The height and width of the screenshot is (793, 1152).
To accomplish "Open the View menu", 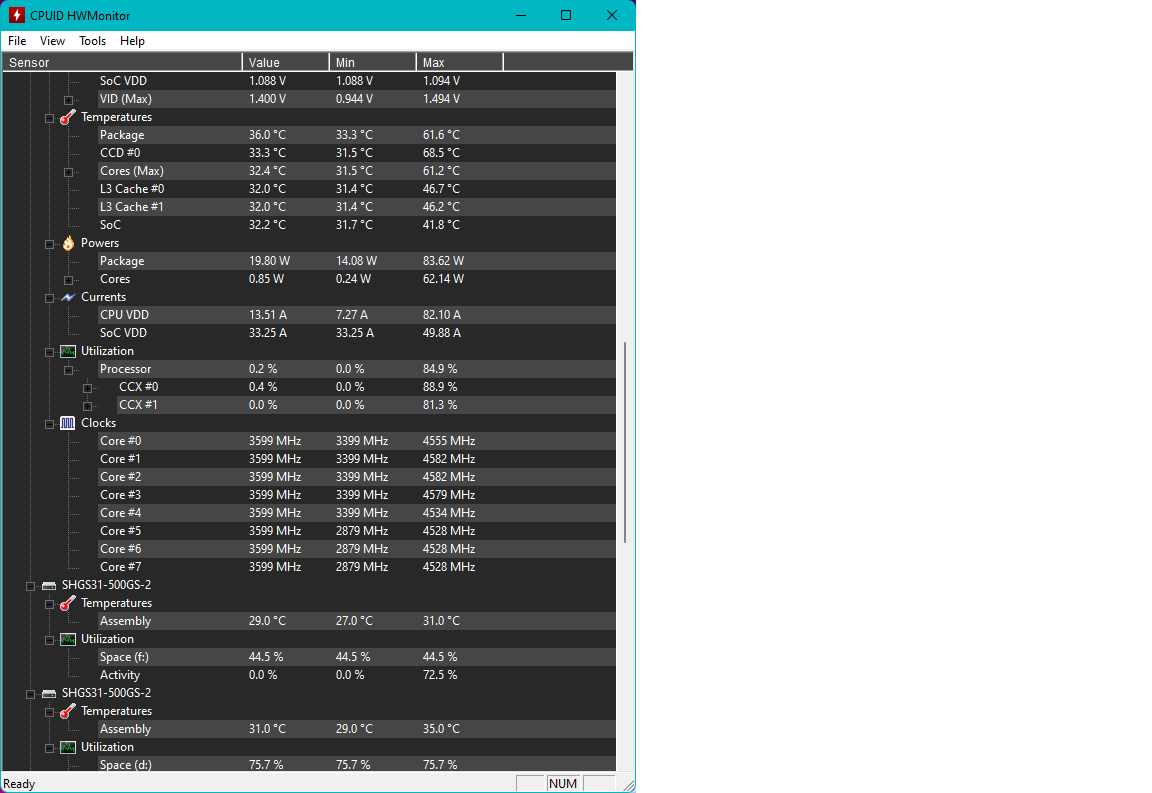I will [x=52, y=41].
